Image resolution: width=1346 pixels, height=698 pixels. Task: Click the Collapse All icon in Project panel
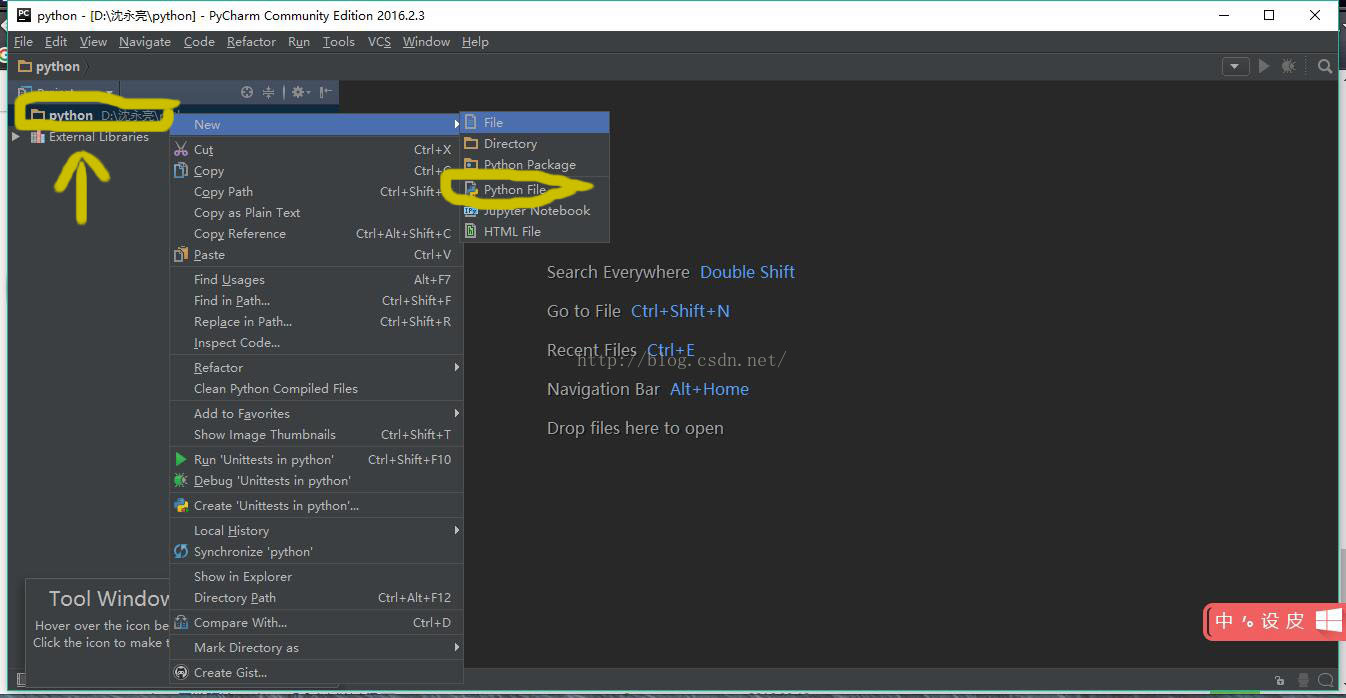point(268,92)
